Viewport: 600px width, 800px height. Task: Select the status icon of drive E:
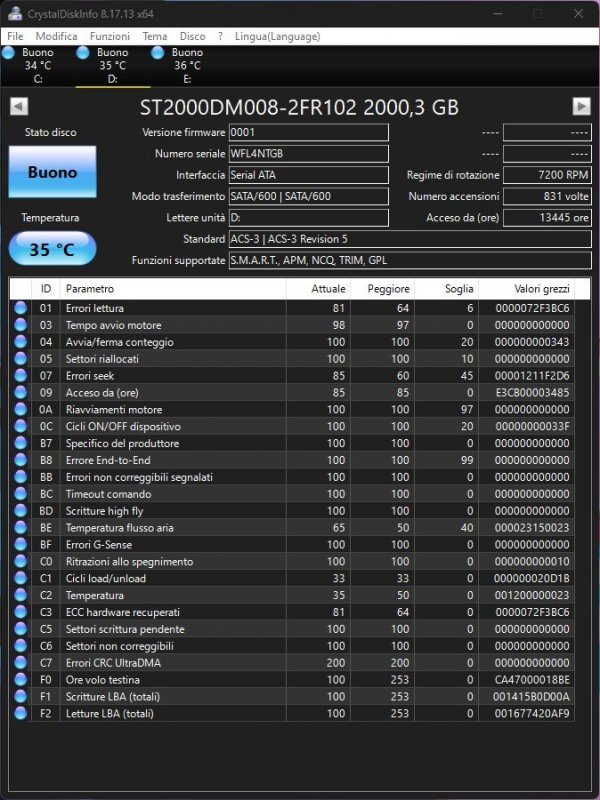click(x=157, y=52)
